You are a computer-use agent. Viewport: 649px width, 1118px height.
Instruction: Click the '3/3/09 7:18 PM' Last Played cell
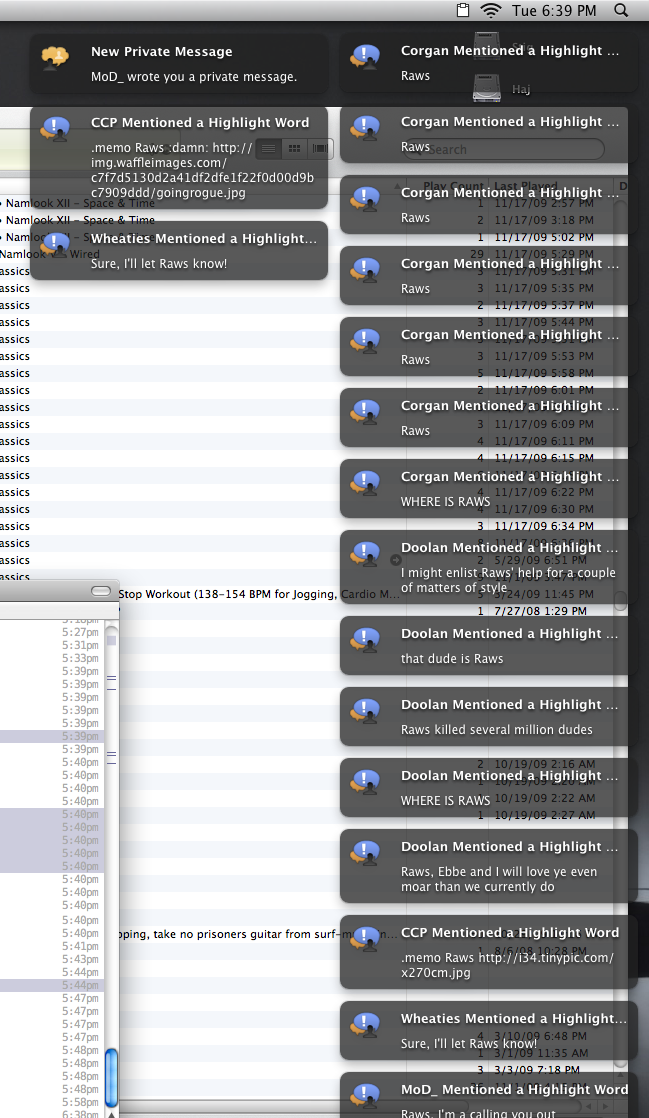pyautogui.click(x=537, y=1070)
